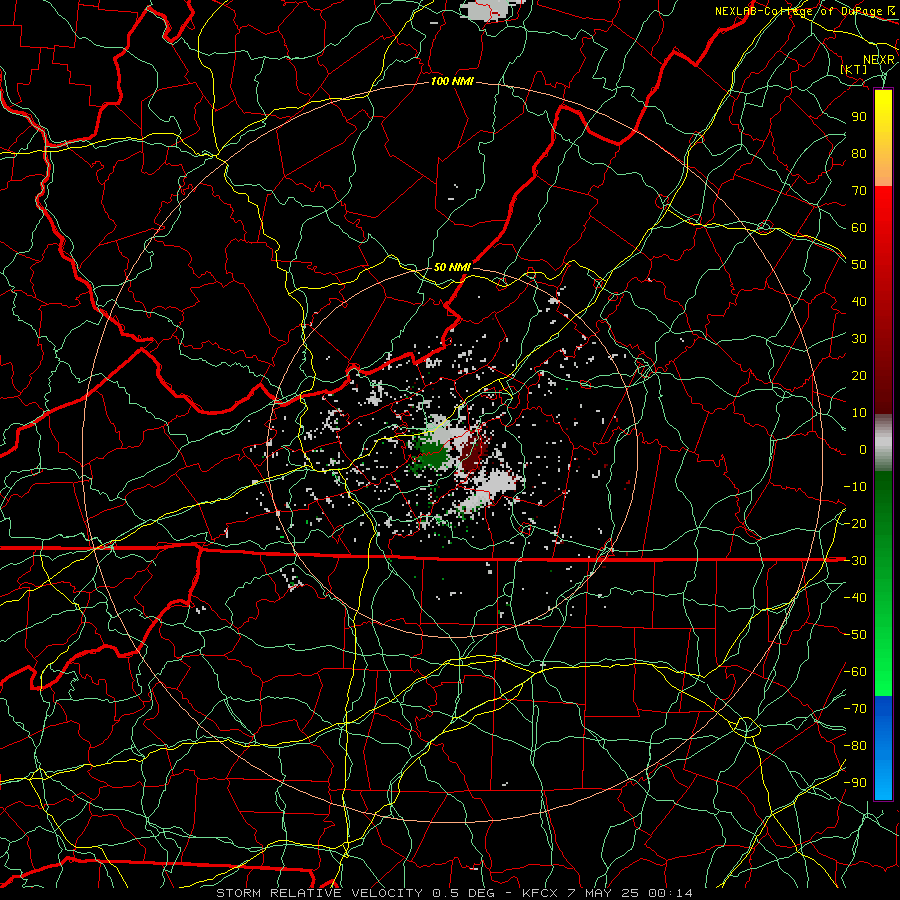Click the 40 value on velocity scale
This screenshot has height=900, width=900.
click(859, 302)
